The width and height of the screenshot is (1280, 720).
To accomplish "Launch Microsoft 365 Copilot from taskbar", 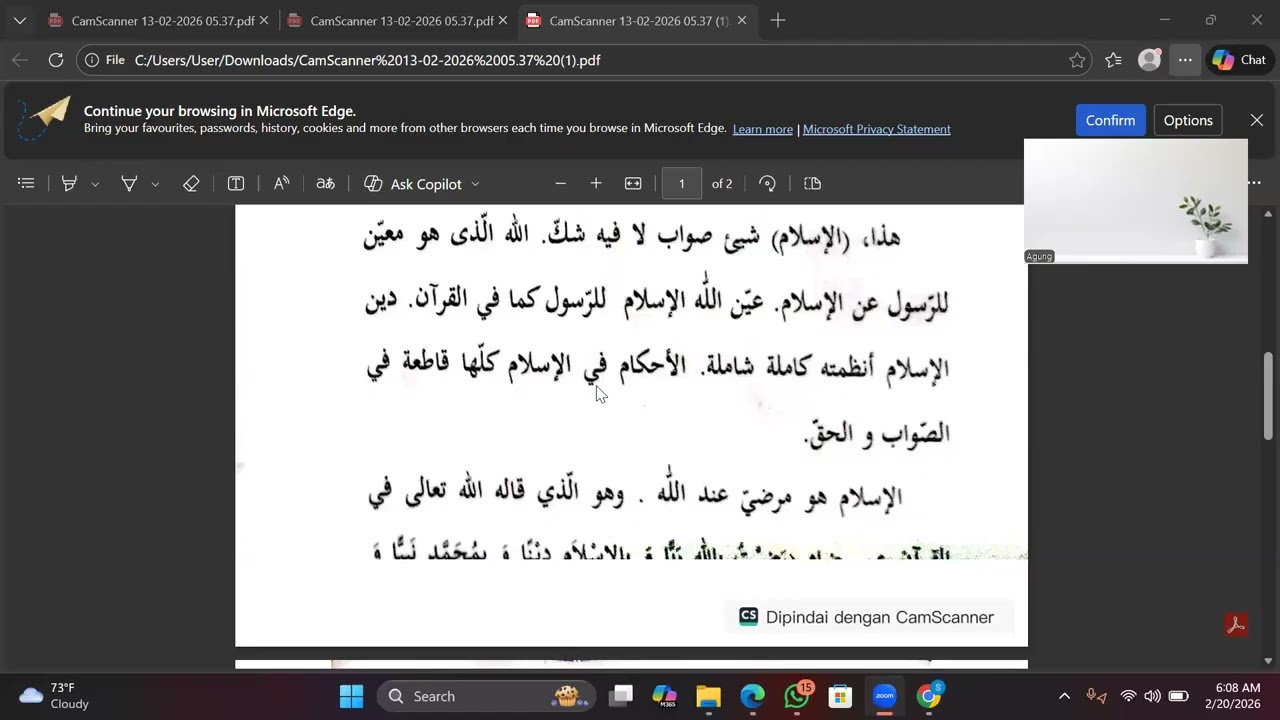I will click(x=664, y=696).
